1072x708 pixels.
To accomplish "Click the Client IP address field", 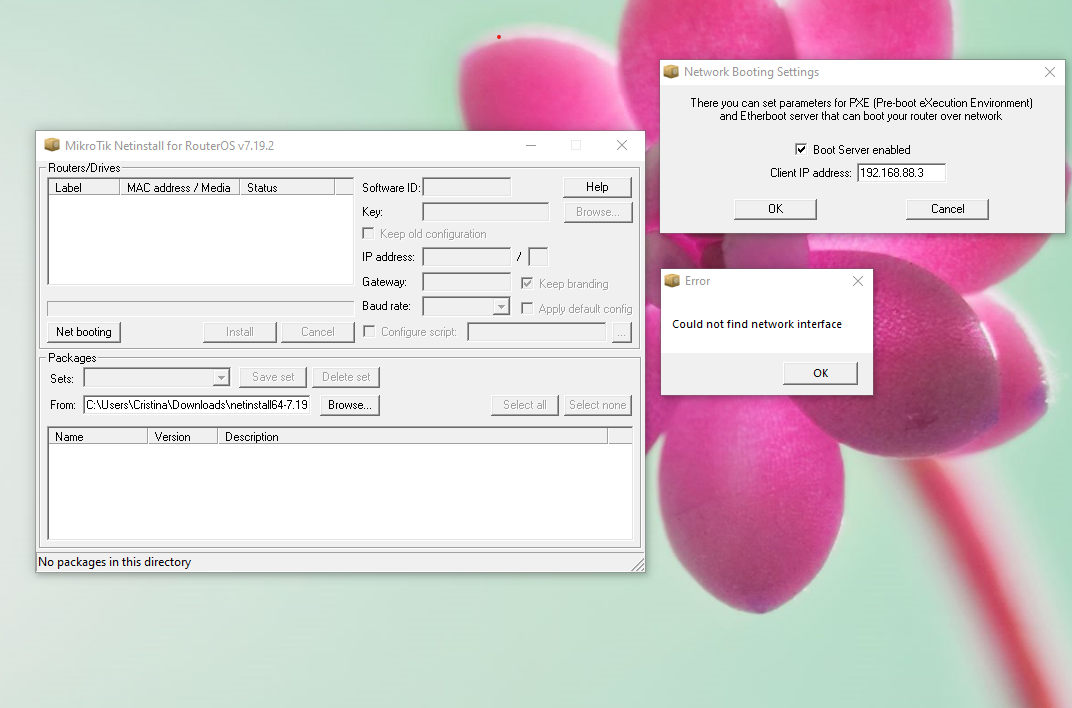I will tap(902, 173).
